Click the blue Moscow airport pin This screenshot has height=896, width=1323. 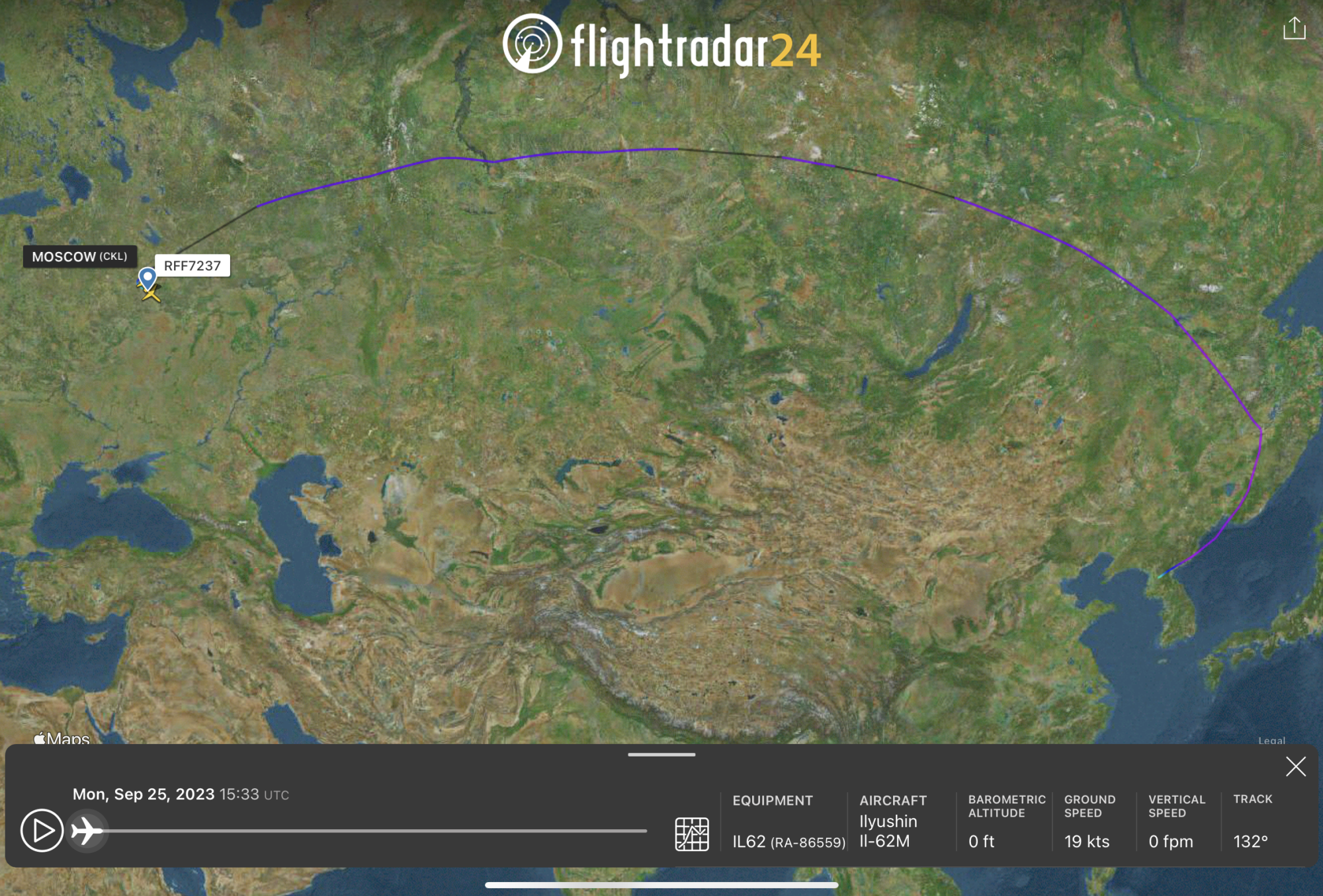pyautogui.click(x=147, y=277)
